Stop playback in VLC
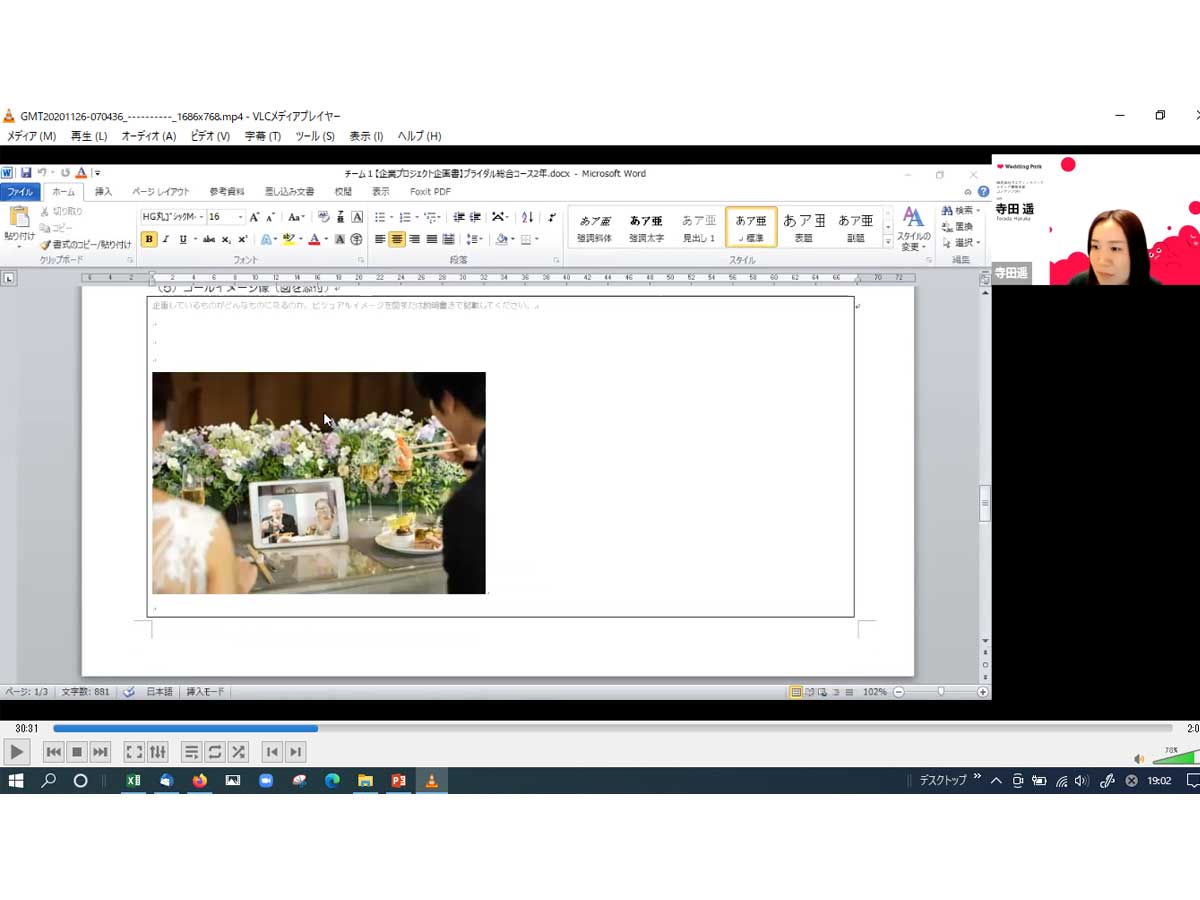The image size is (1200, 900). 77,752
